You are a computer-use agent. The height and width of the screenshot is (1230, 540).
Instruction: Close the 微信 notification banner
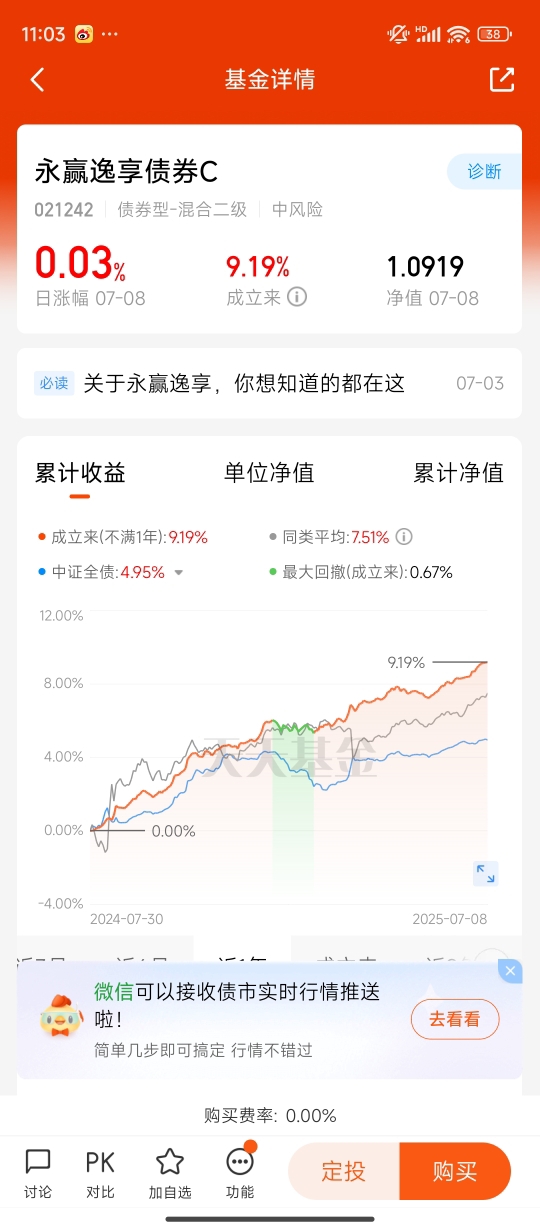(511, 971)
